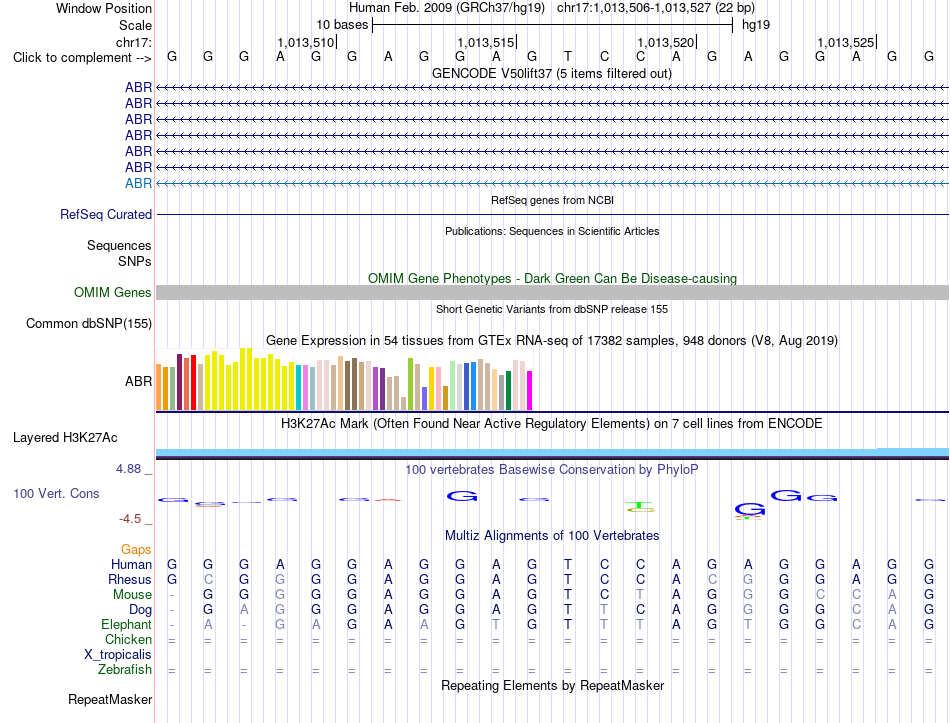Click the bright red bar in GTEx chart
The height and width of the screenshot is (723, 950).
[193, 382]
